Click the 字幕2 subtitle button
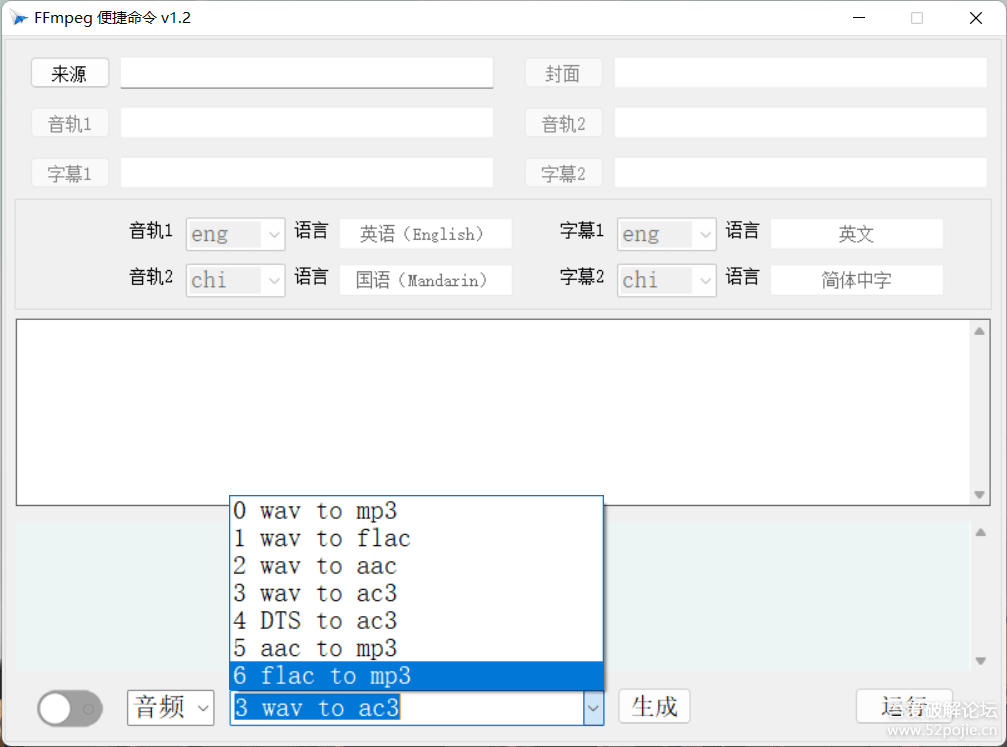This screenshot has height=747, width=1007. pyautogui.click(x=563, y=172)
